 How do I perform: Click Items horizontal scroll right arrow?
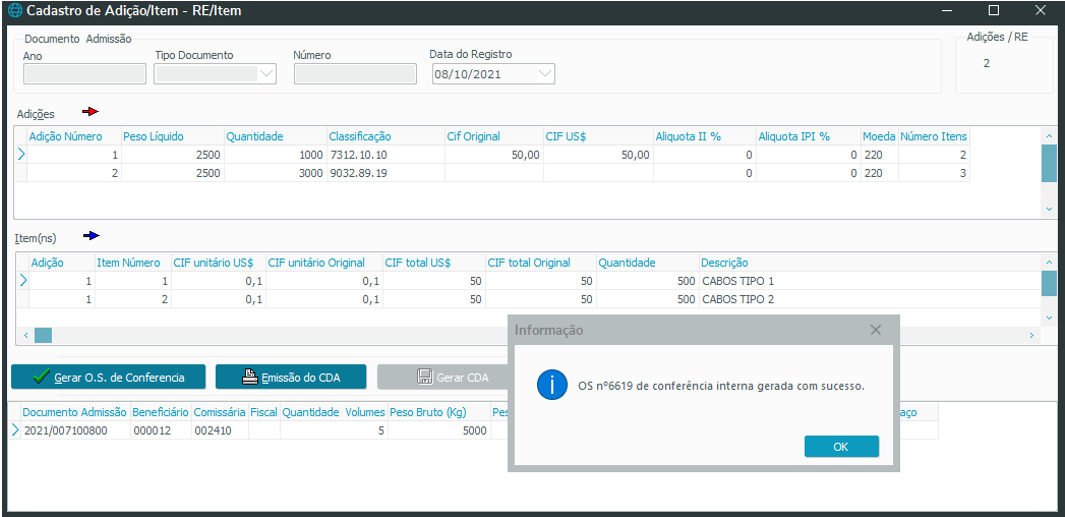(x=1031, y=335)
